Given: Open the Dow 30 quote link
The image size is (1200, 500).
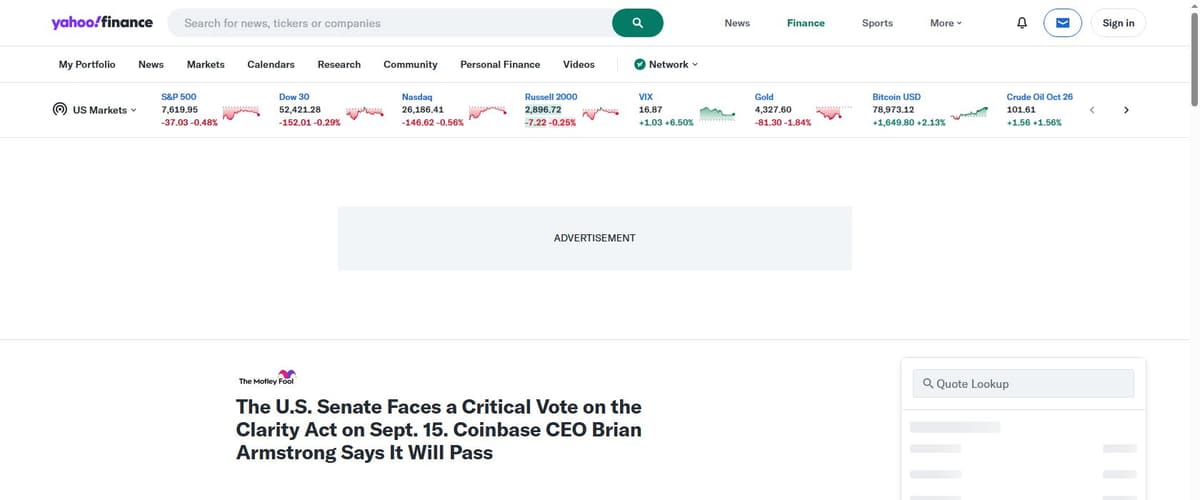Looking at the screenshot, I should pos(294,97).
